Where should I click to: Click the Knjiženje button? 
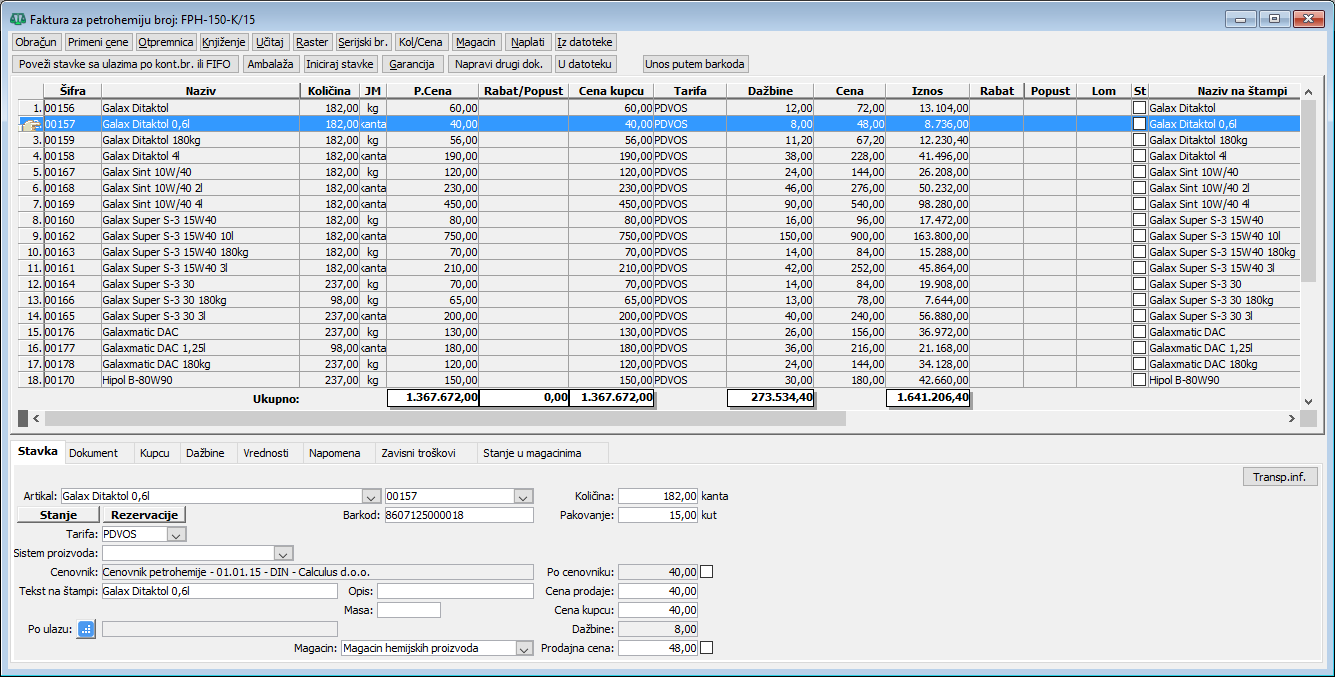click(x=224, y=42)
